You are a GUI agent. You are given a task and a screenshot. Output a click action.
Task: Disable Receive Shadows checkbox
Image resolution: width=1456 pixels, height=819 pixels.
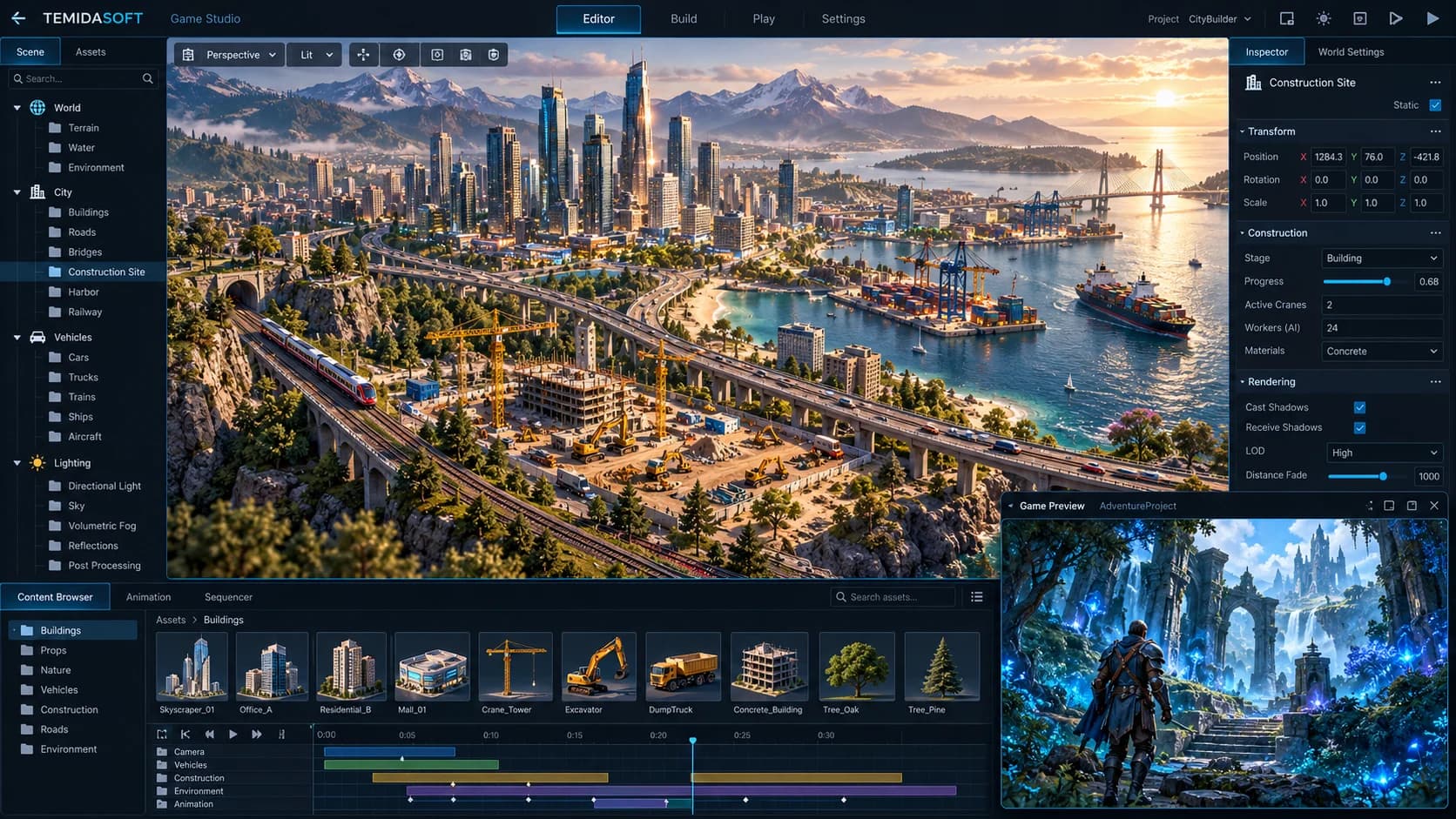click(1359, 427)
